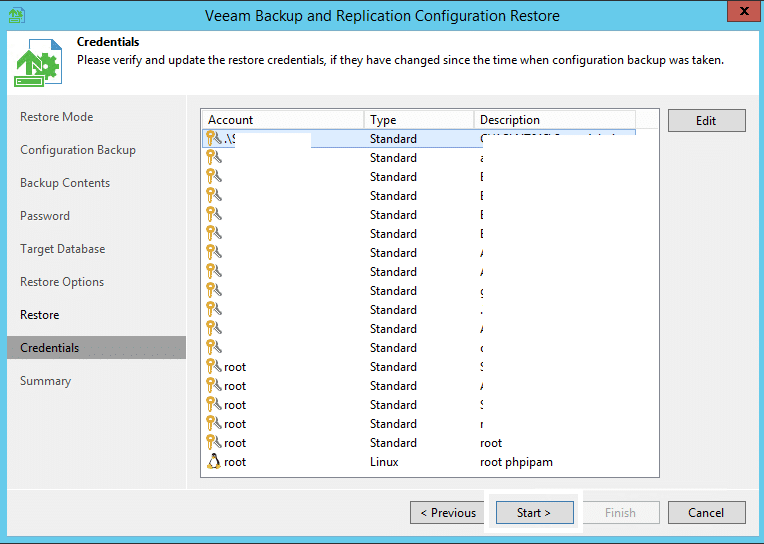The image size is (764, 544).
Task: Click the Veeam app icon in title bar
Action: 17,15
